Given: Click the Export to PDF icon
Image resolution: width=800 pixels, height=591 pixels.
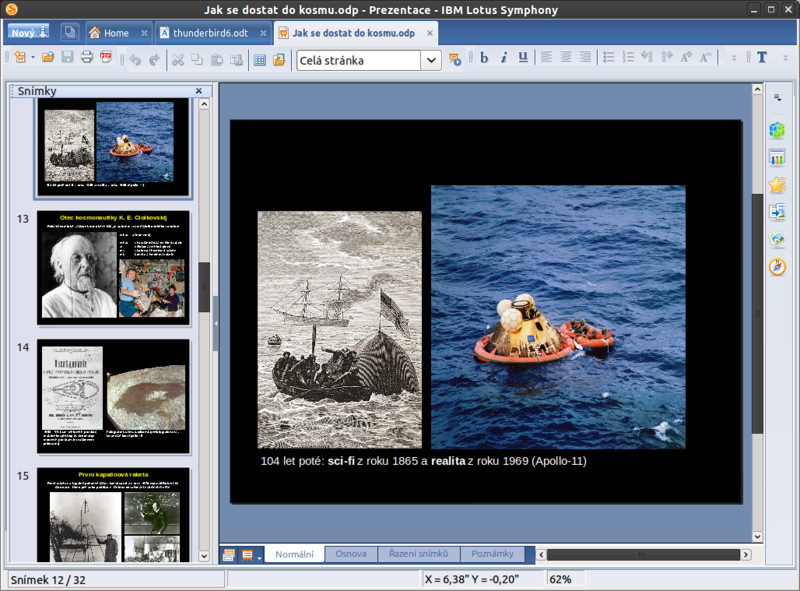Looking at the screenshot, I should (x=106, y=57).
